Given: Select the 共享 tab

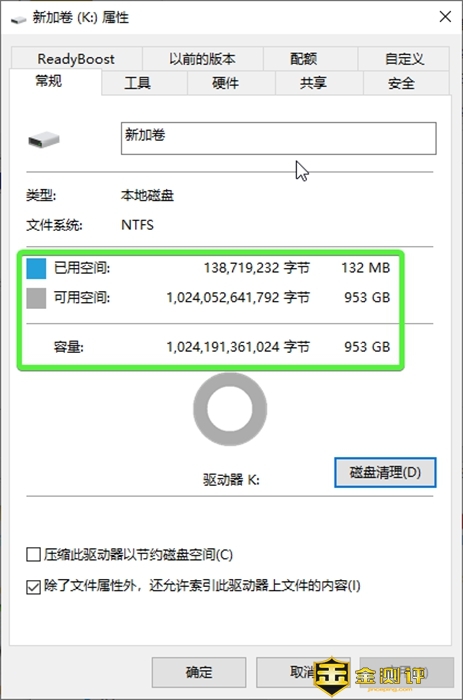Looking at the screenshot, I should pos(313,83).
